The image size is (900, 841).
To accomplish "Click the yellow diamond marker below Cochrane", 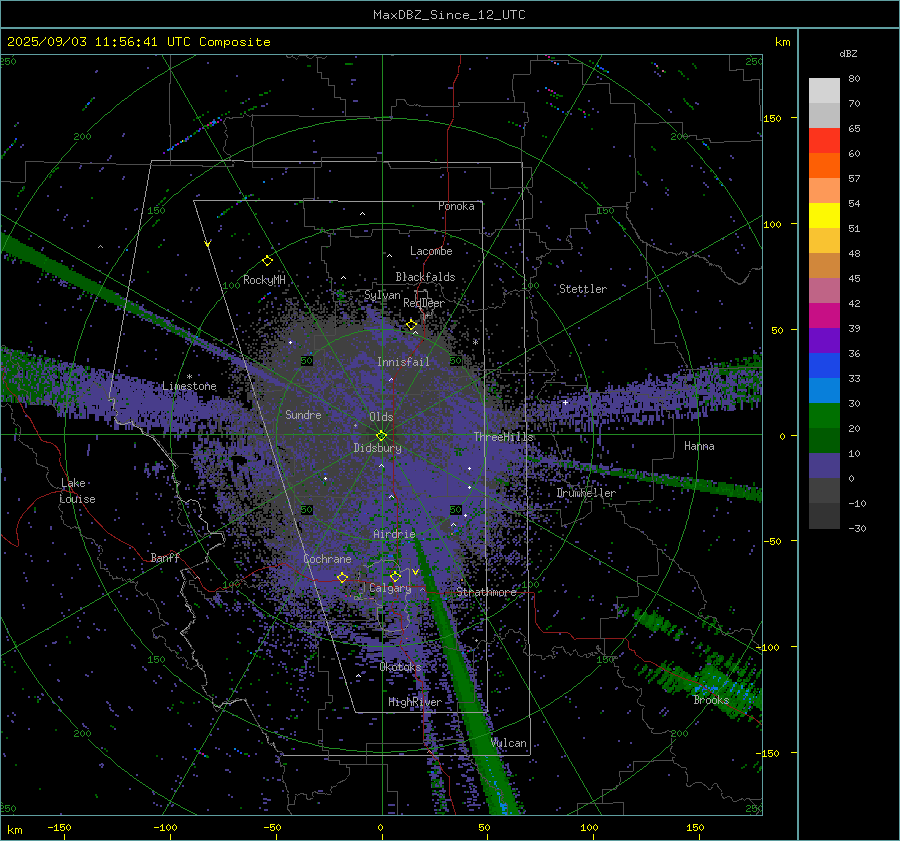I will pos(343,577).
